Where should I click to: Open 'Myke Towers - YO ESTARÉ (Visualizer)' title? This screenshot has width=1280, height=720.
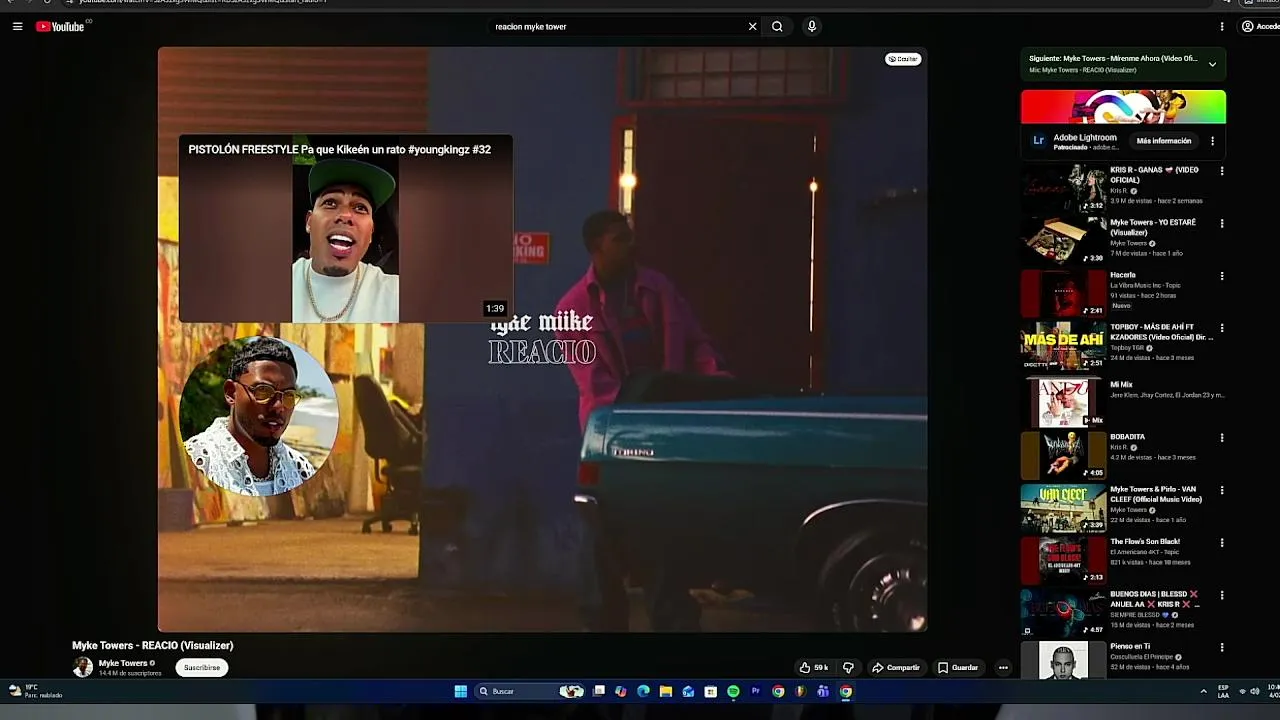click(x=1153, y=227)
